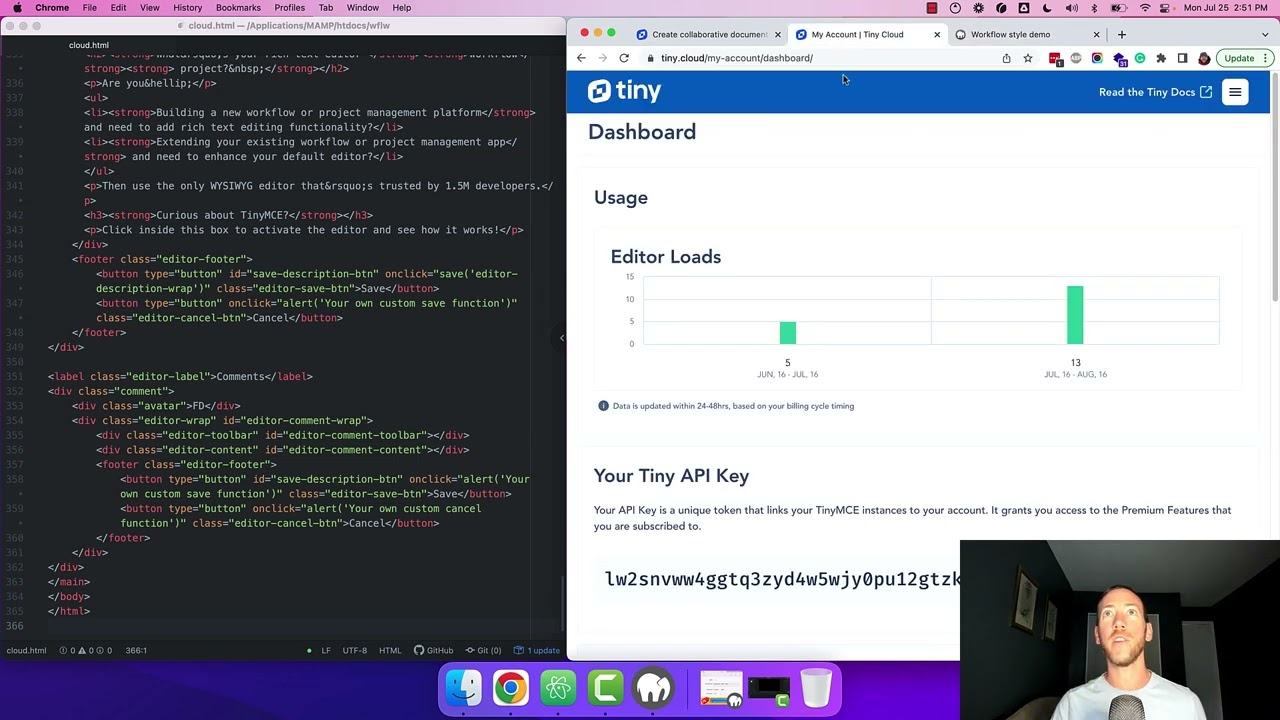The image size is (1280, 720).
Task: Open the Bookmarks menu
Action: click(238, 8)
